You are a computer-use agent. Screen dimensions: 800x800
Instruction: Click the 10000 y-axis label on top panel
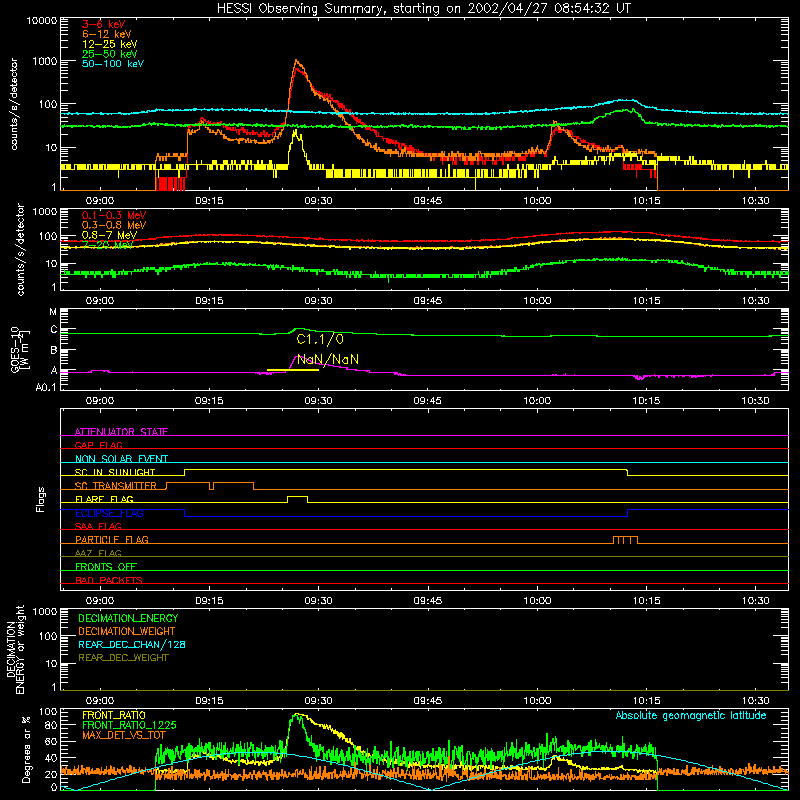pos(42,20)
